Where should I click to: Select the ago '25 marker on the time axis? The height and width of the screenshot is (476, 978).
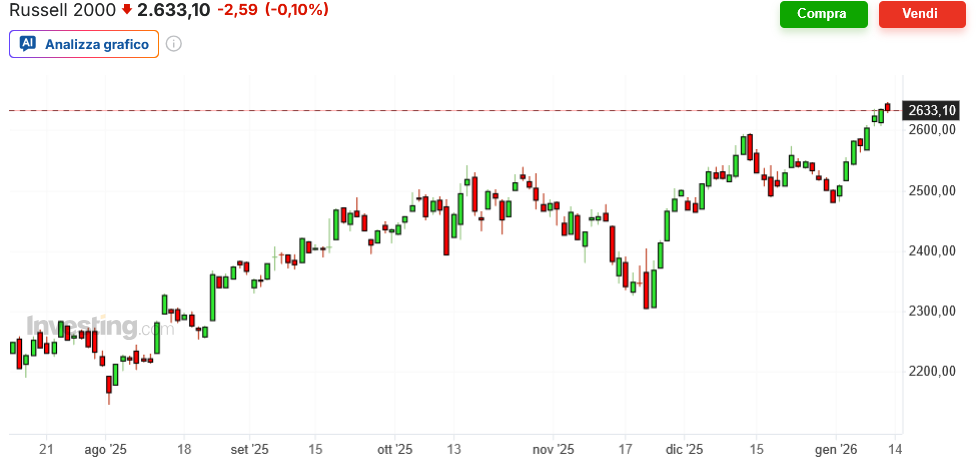click(105, 449)
